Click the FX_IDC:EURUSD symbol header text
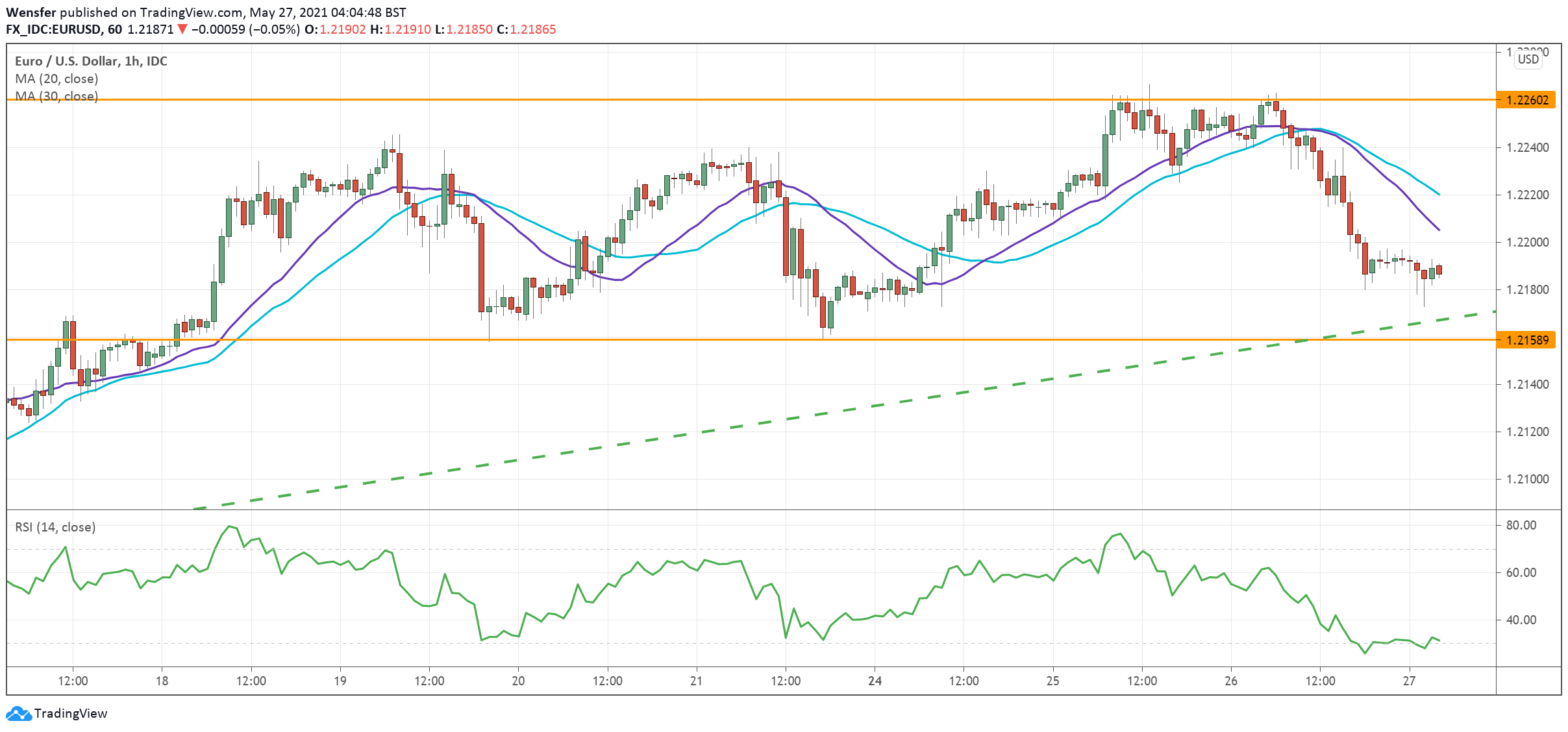This screenshot has width=1568, height=732. coord(54,29)
